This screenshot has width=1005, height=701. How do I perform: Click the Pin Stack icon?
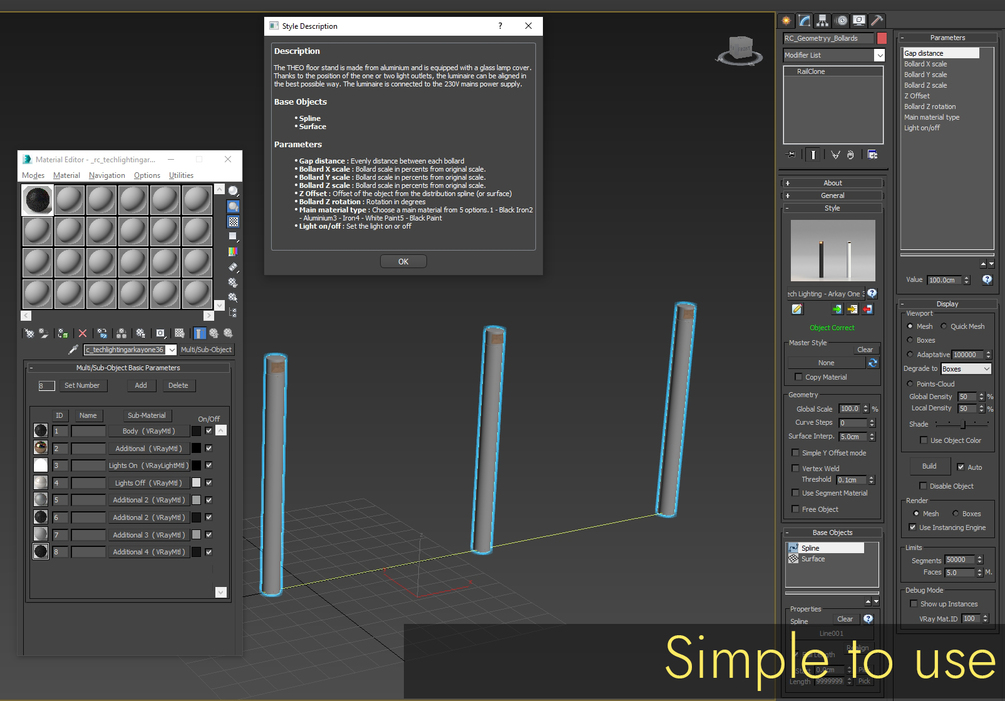click(791, 154)
